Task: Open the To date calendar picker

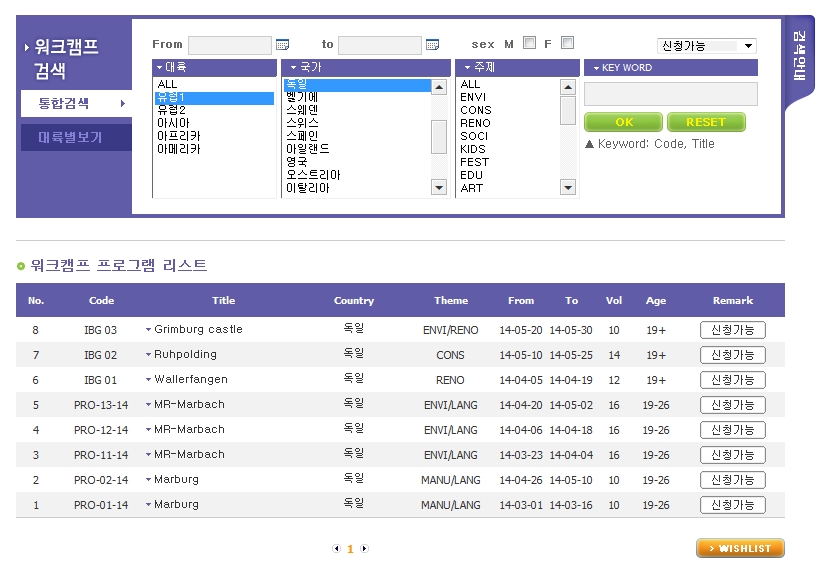Action: pyautogui.click(x=432, y=44)
